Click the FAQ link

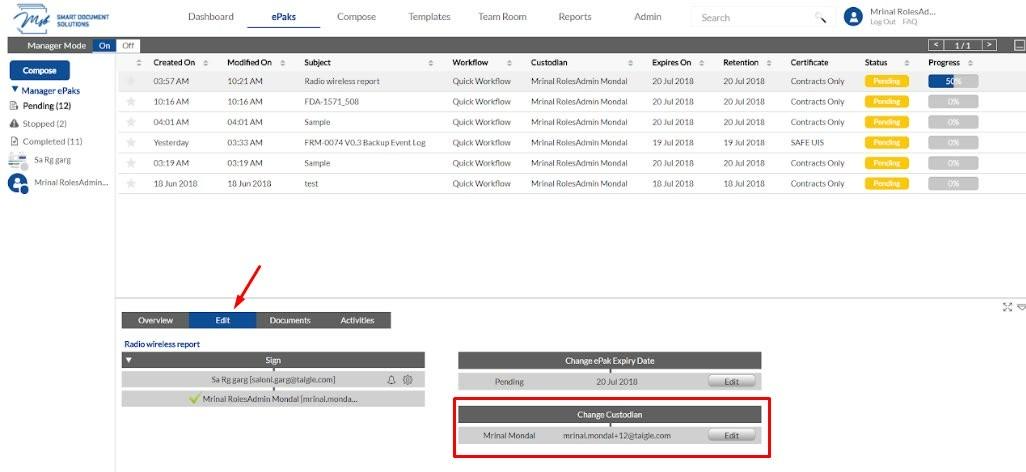pos(910,22)
